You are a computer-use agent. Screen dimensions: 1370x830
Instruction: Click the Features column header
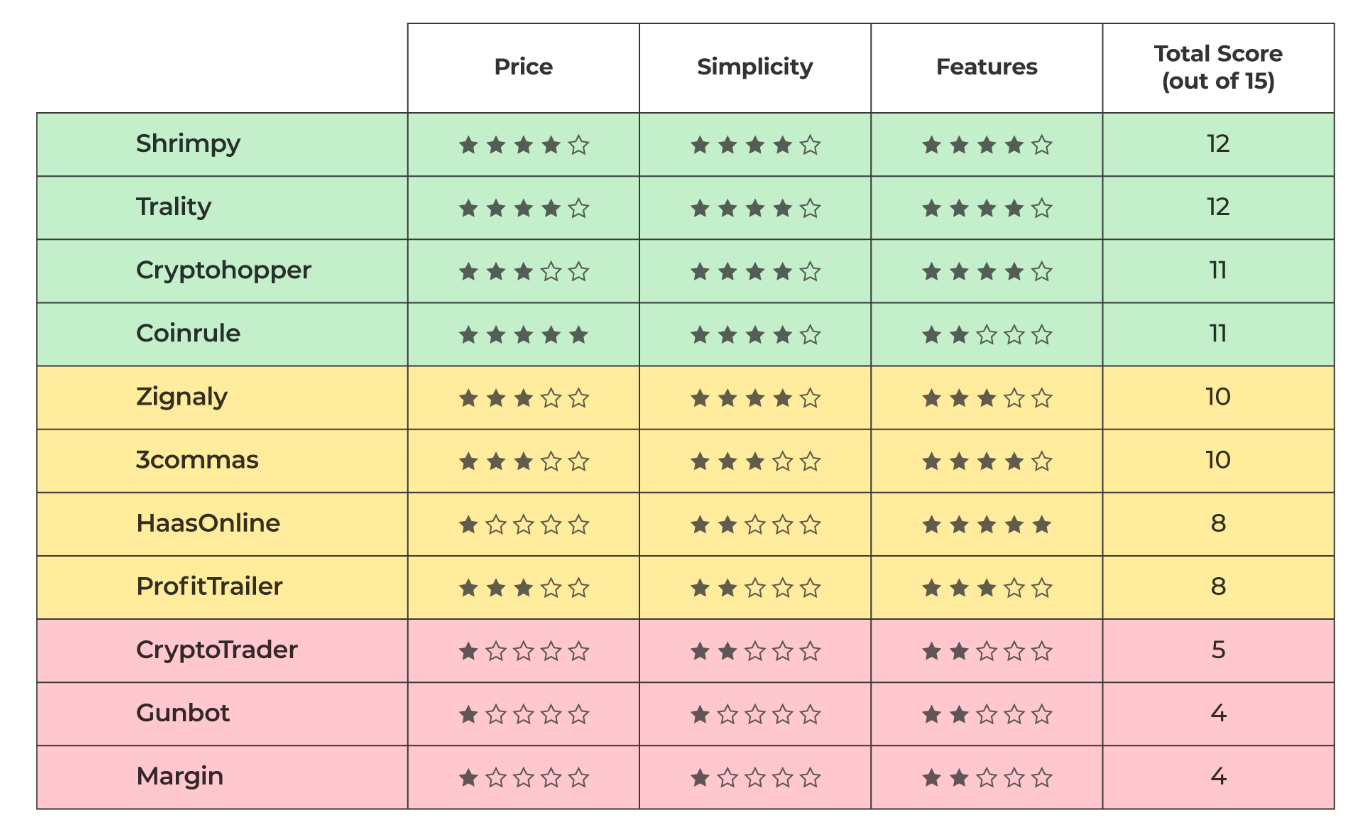click(x=986, y=67)
